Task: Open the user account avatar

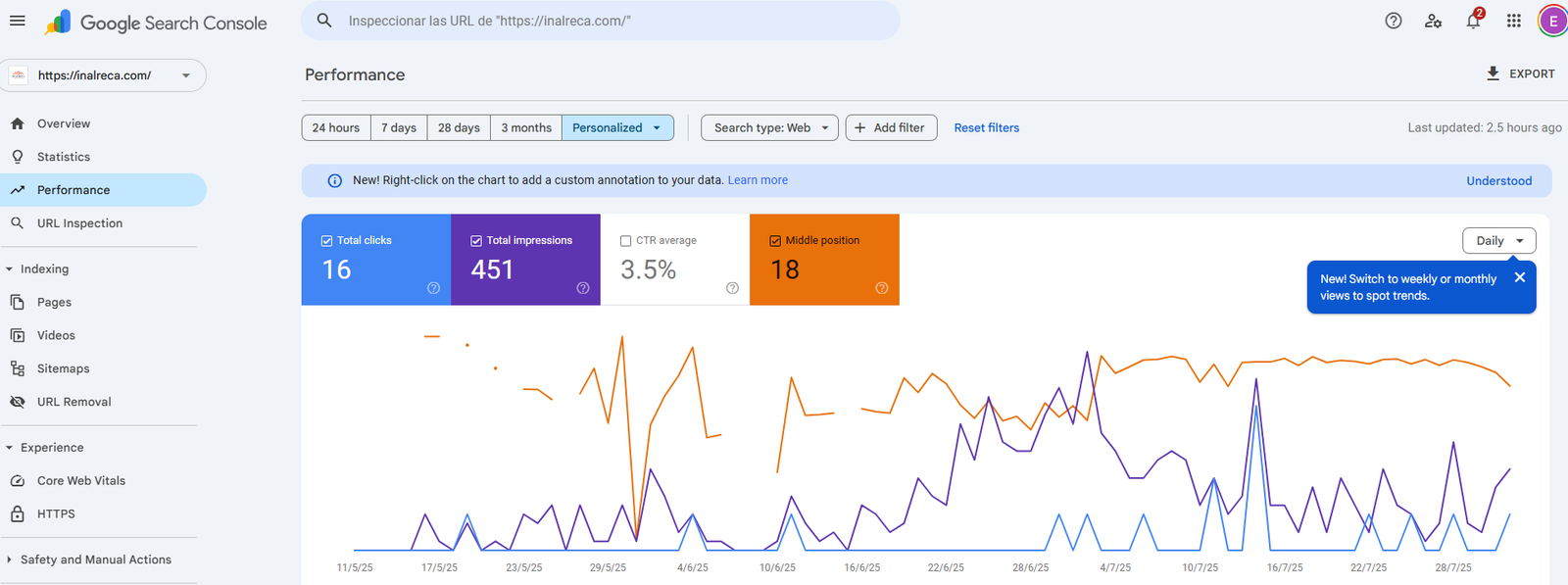Action: [x=1552, y=21]
